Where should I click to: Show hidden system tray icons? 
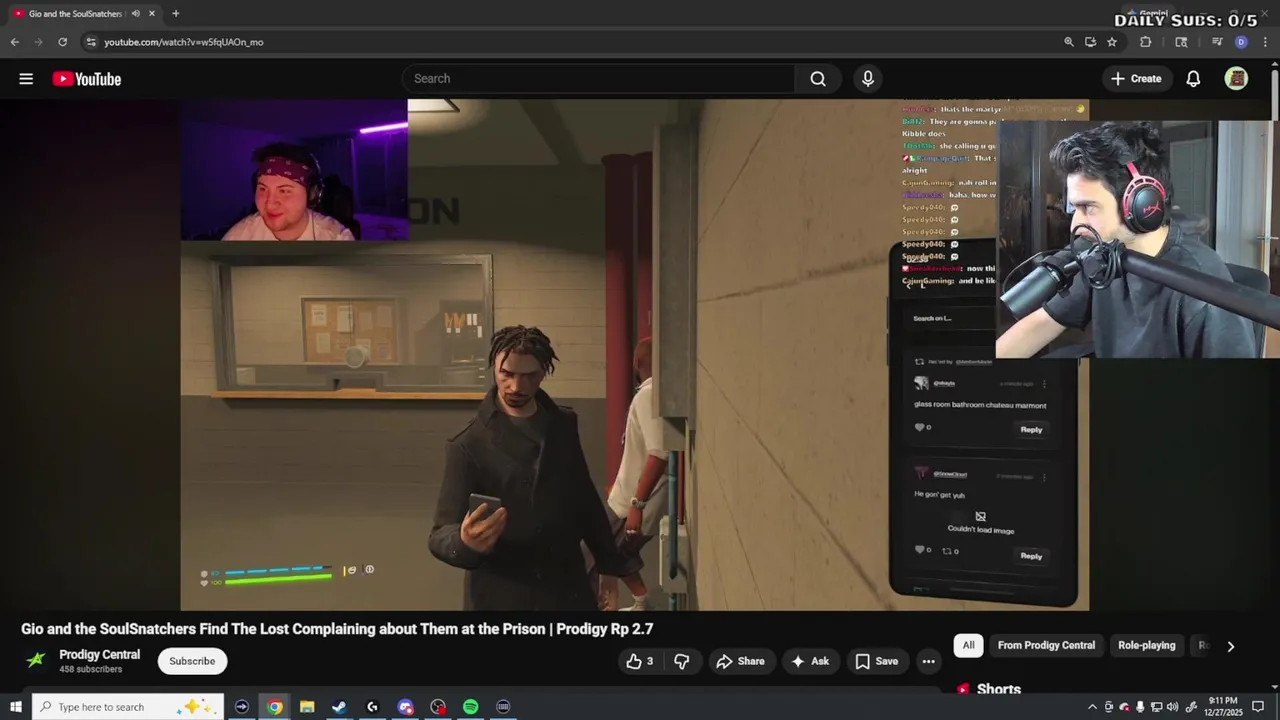(x=1092, y=707)
